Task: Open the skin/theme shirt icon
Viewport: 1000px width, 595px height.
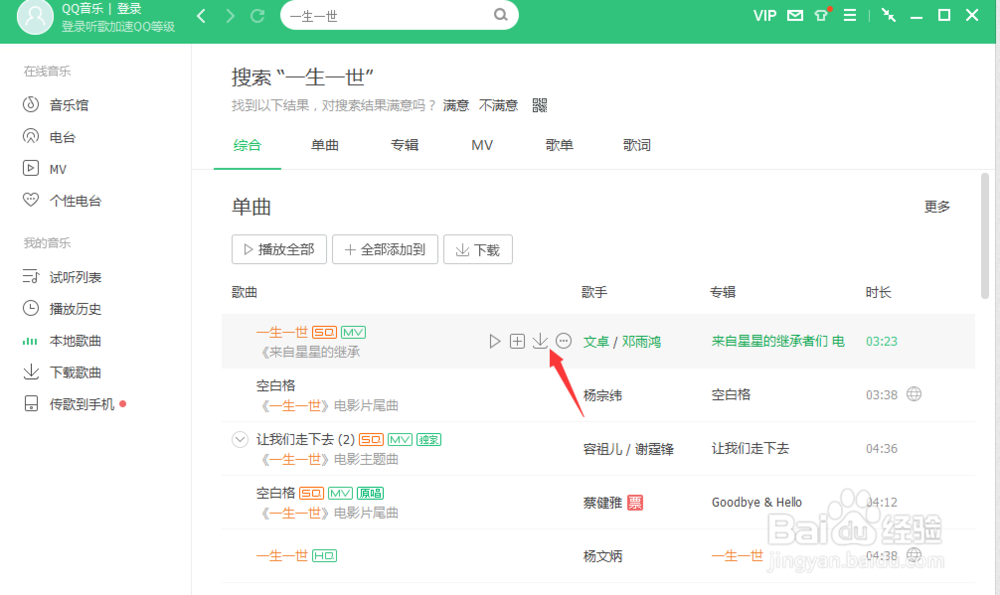Action: click(821, 15)
